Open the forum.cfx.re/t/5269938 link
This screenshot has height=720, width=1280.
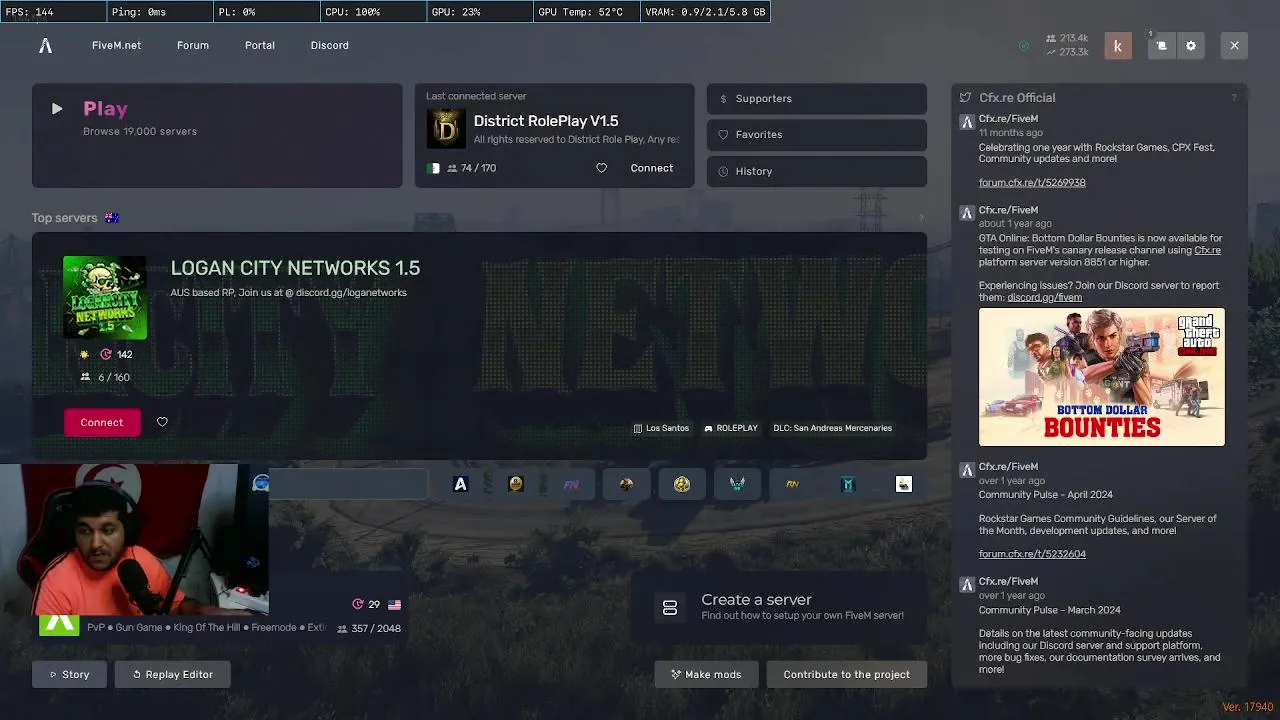[x=1032, y=183]
